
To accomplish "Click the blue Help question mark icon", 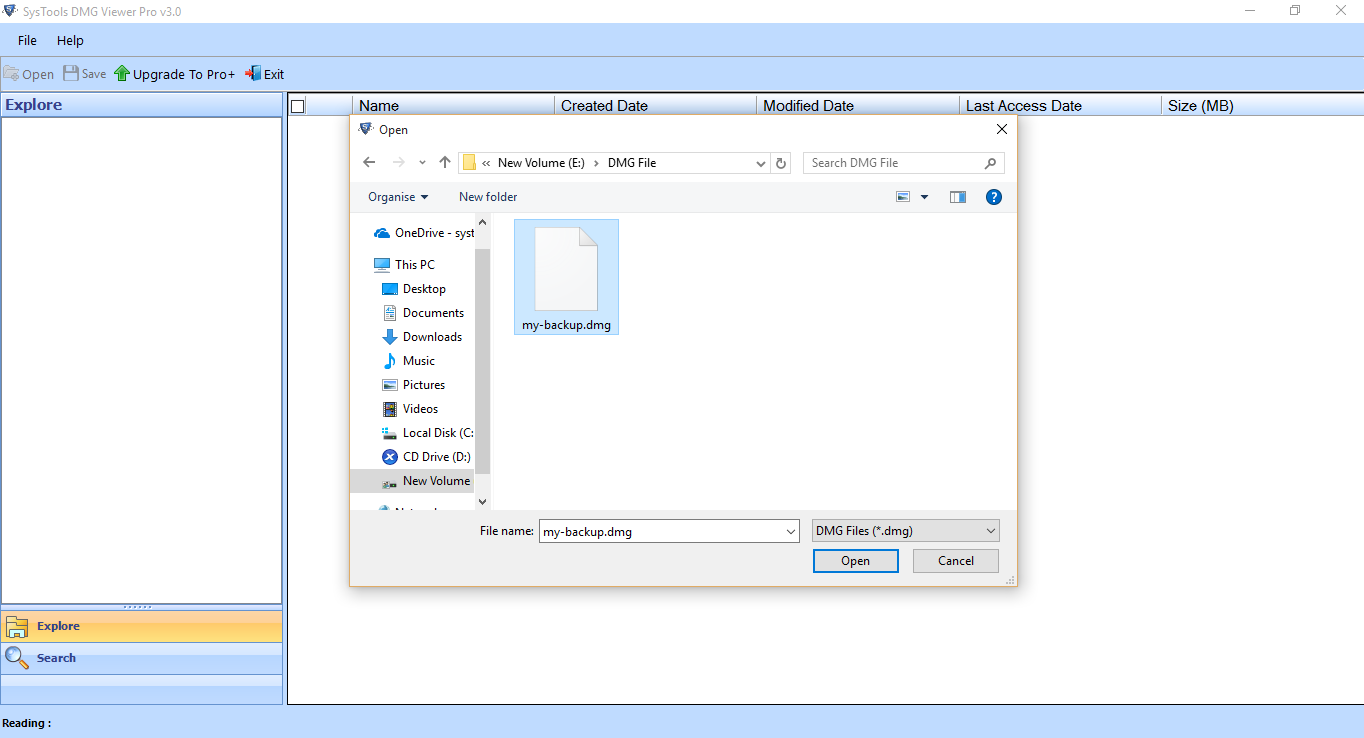I will pyautogui.click(x=993, y=196).
